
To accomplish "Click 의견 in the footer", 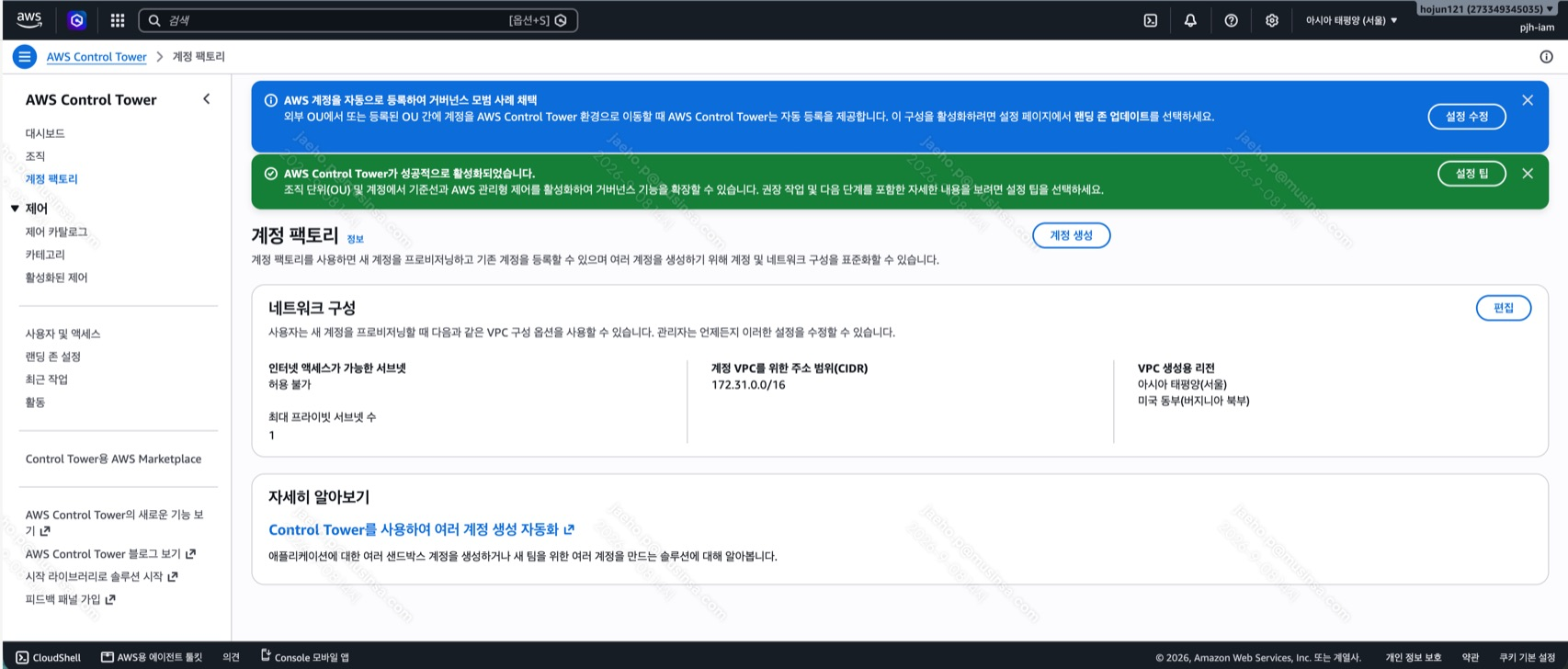I will coord(231,657).
